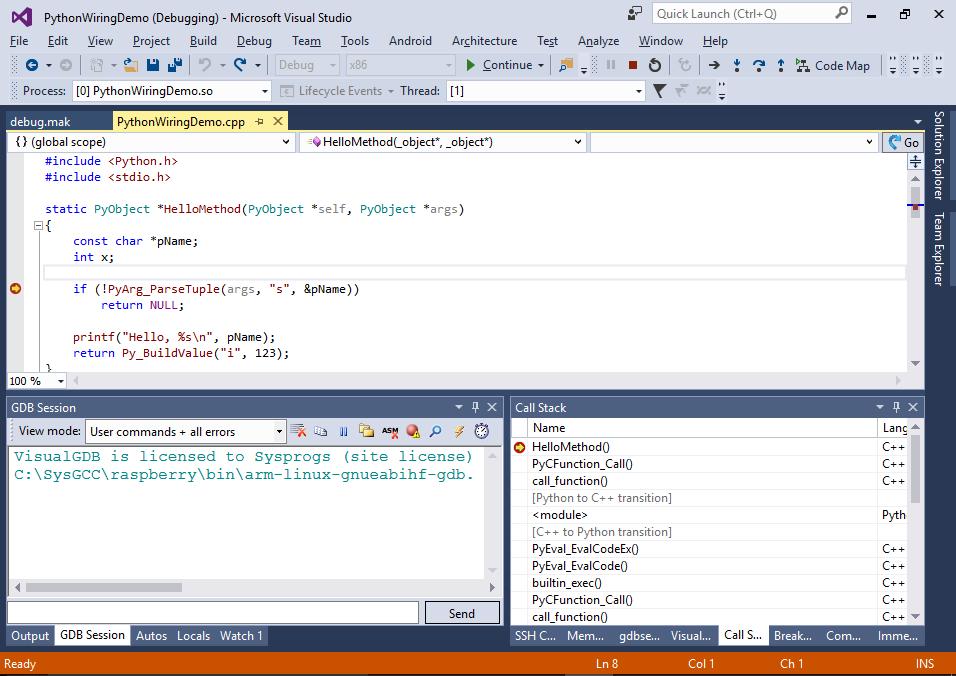Click the Send button
Image resolution: width=956 pixels, height=676 pixels.
tap(462, 613)
